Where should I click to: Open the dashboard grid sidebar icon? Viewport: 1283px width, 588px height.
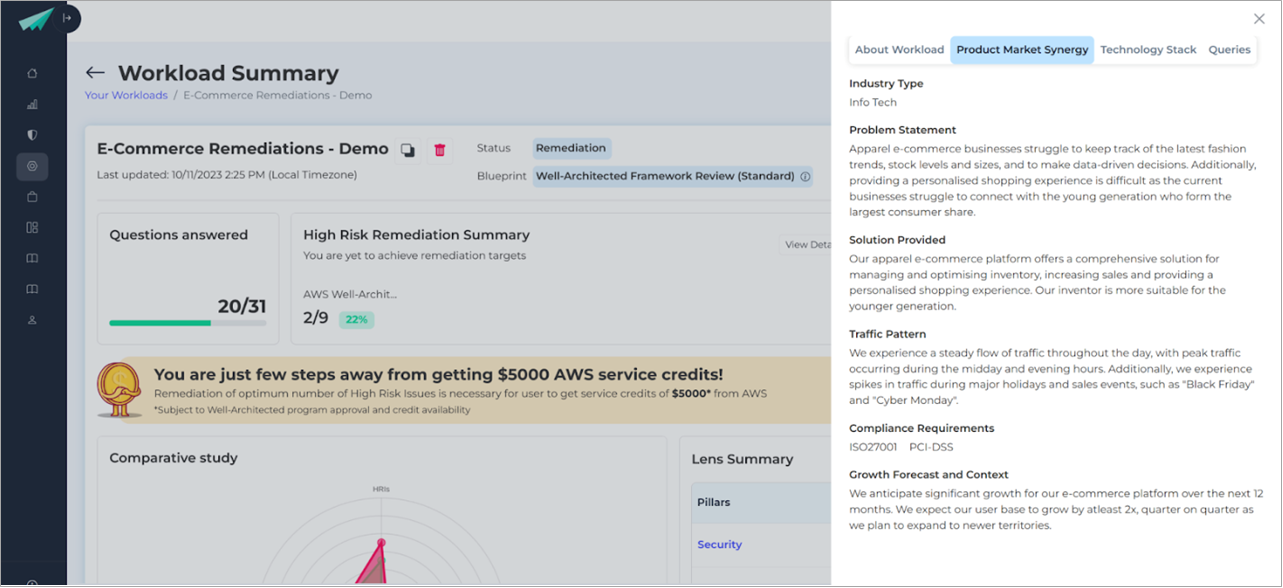click(32, 228)
